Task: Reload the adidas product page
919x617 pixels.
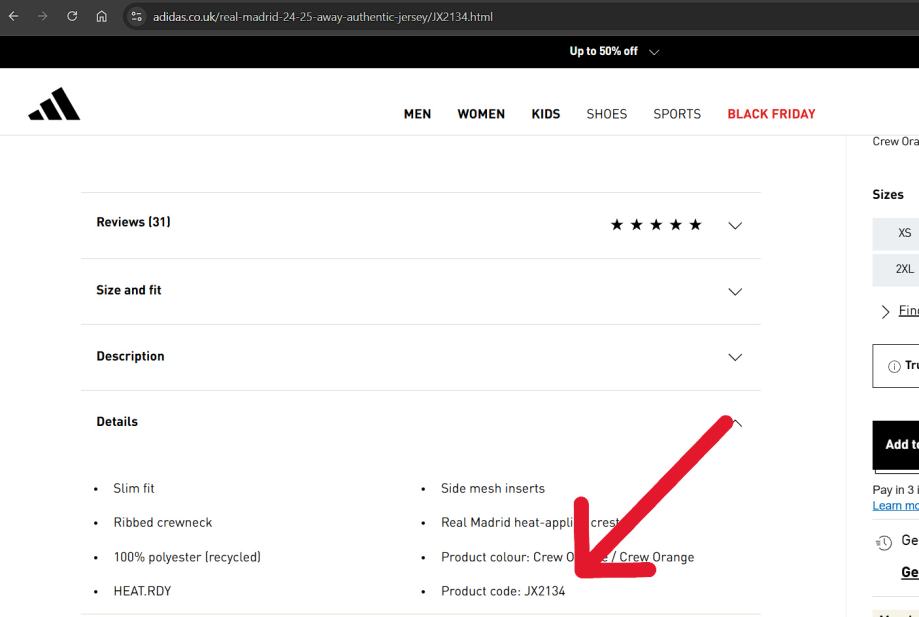Action: (x=72, y=16)
